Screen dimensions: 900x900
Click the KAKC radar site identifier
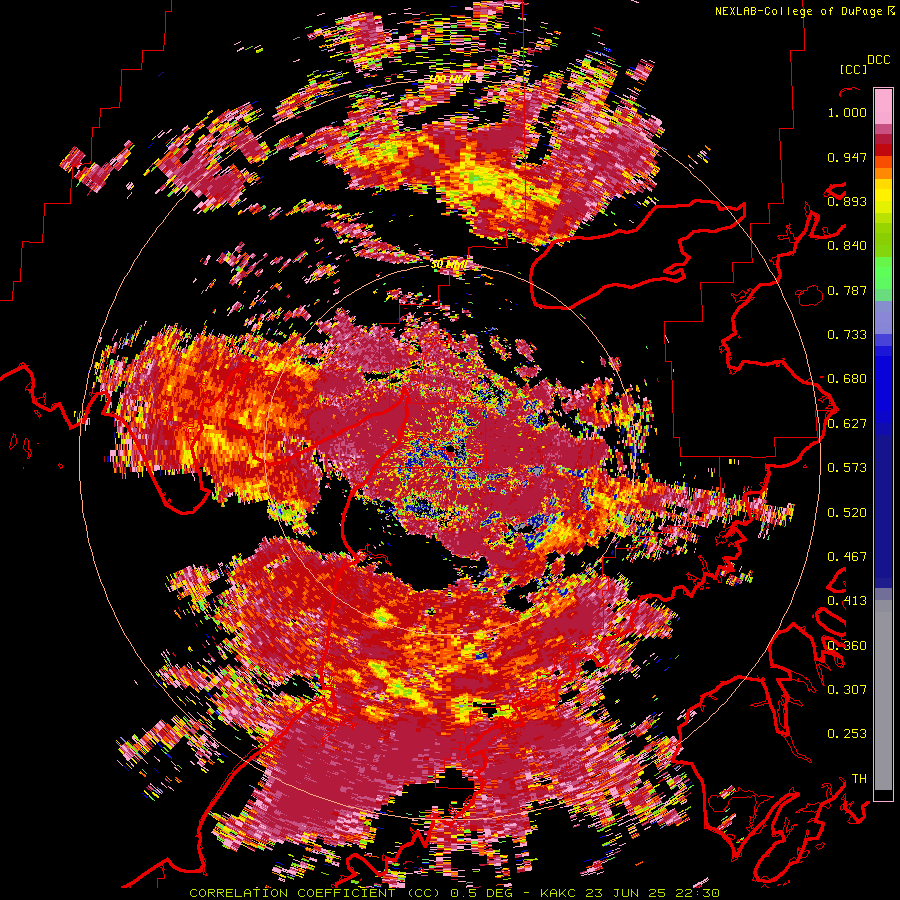point(558,893)
